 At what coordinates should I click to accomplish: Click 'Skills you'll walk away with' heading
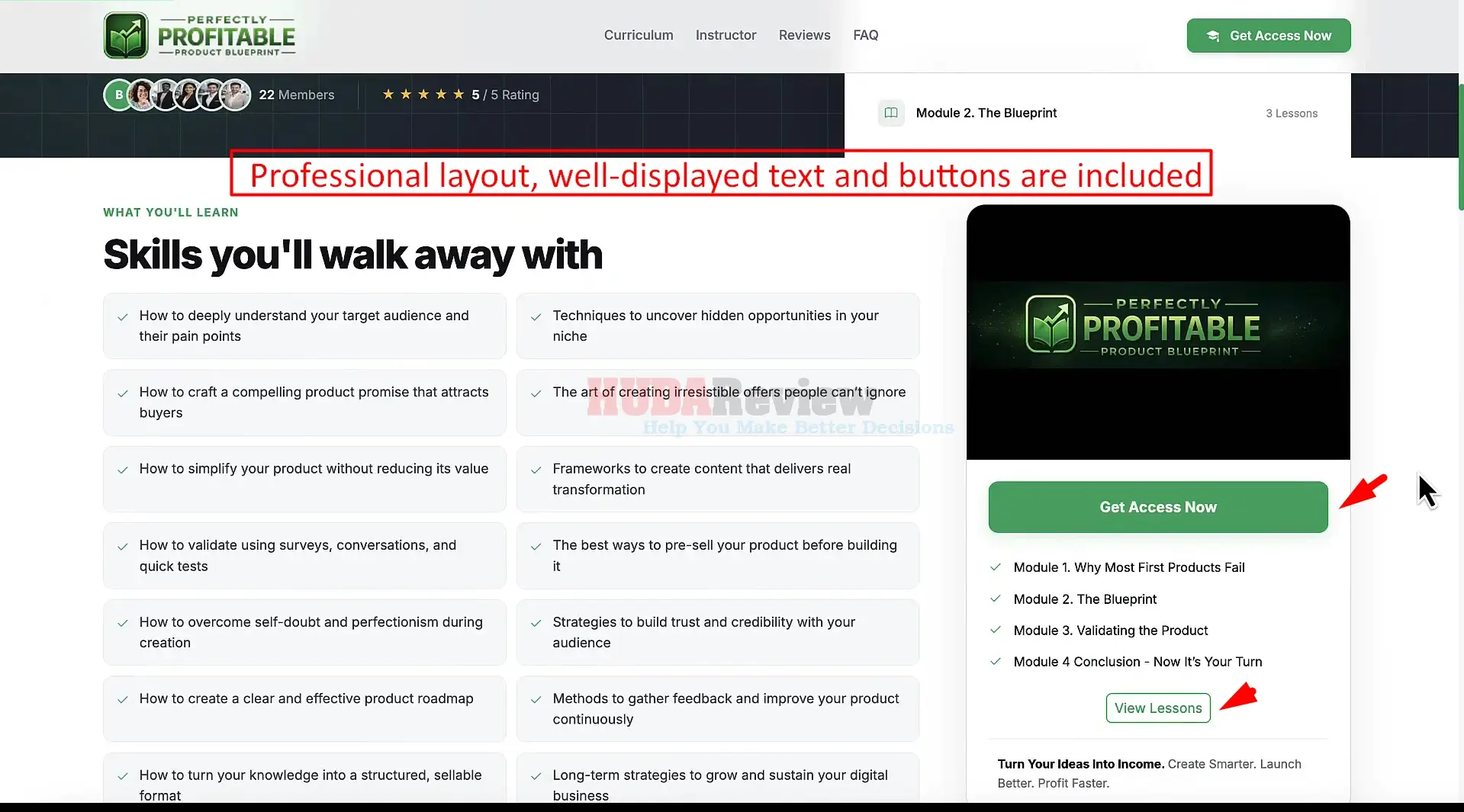(352, 255)
